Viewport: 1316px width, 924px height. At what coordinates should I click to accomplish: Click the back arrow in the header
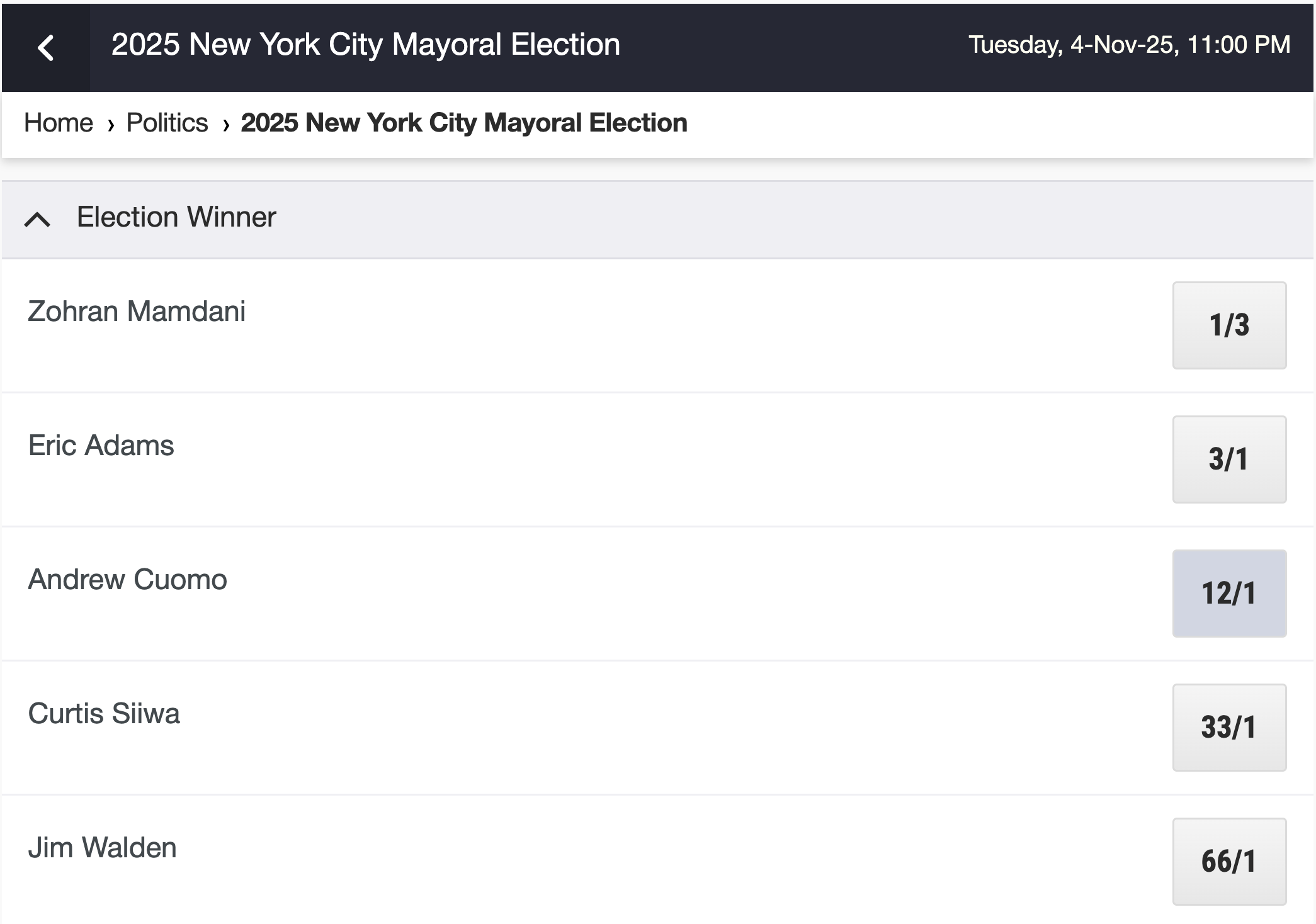tap(45, 48)
